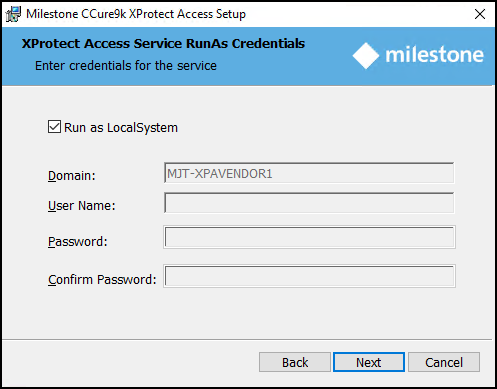Click the "Enter credentials for the service" subtitle
This screenshot has width=497, height=389.
[x=126, y=66]
